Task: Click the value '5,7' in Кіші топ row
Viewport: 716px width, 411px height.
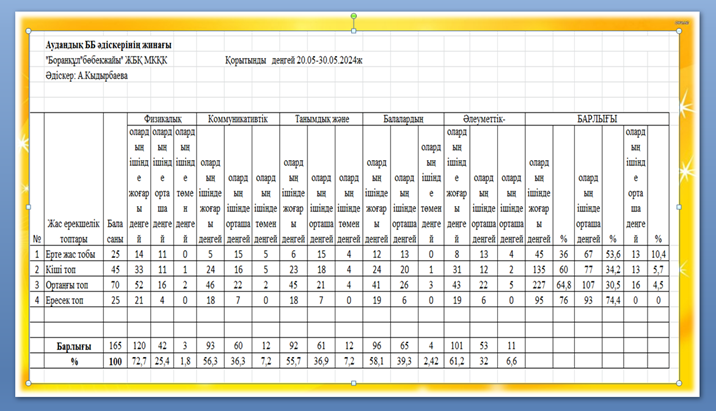Action: point(658,270)
